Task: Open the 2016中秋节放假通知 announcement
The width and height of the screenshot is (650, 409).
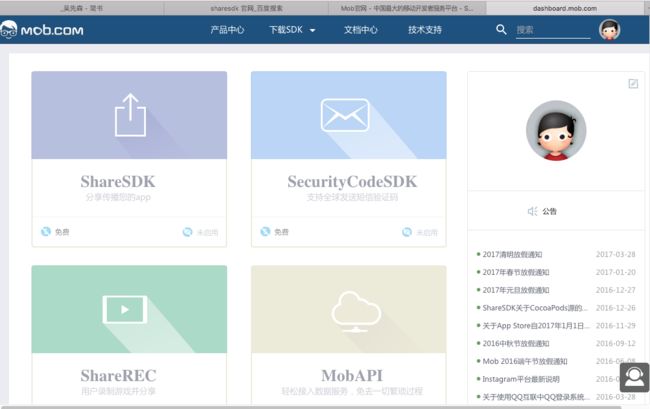Action: [x=516, y=344]
